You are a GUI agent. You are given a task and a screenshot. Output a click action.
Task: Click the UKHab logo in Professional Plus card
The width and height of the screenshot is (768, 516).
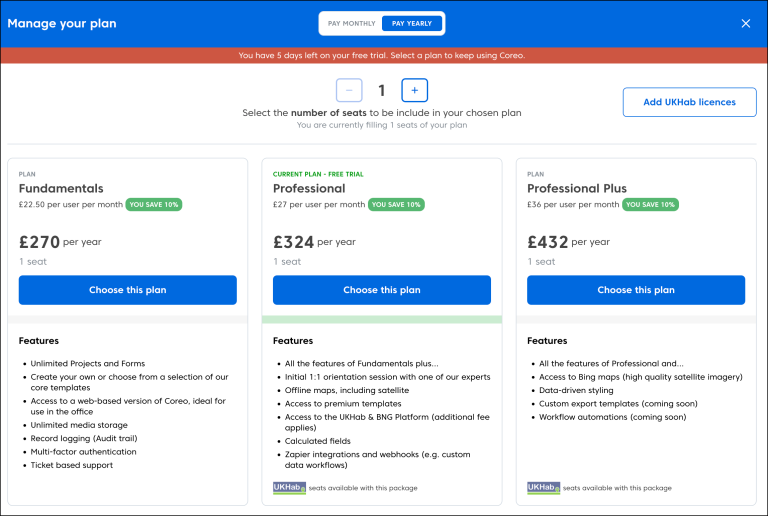click(544, 488)
